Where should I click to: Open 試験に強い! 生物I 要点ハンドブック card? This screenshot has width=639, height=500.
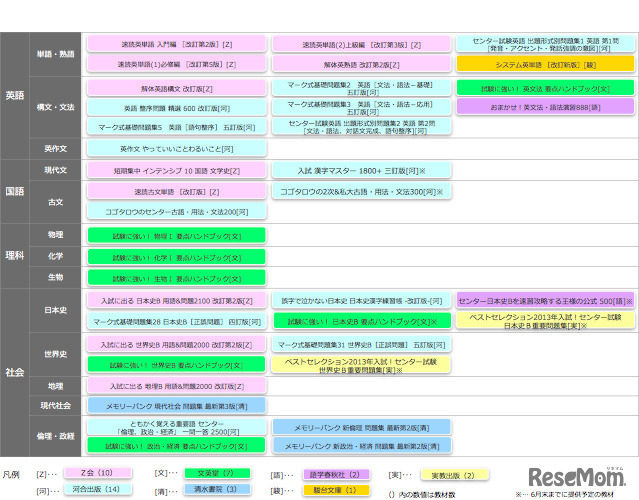point(176,279)
